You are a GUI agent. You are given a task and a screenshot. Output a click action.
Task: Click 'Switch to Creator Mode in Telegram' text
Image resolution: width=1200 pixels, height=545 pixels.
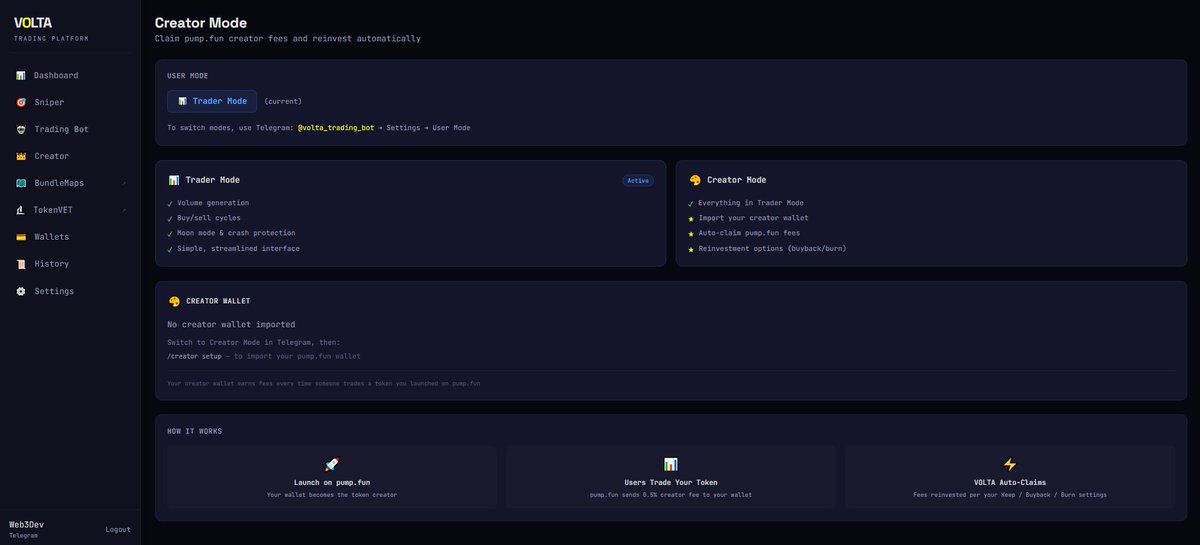(253, 342)
